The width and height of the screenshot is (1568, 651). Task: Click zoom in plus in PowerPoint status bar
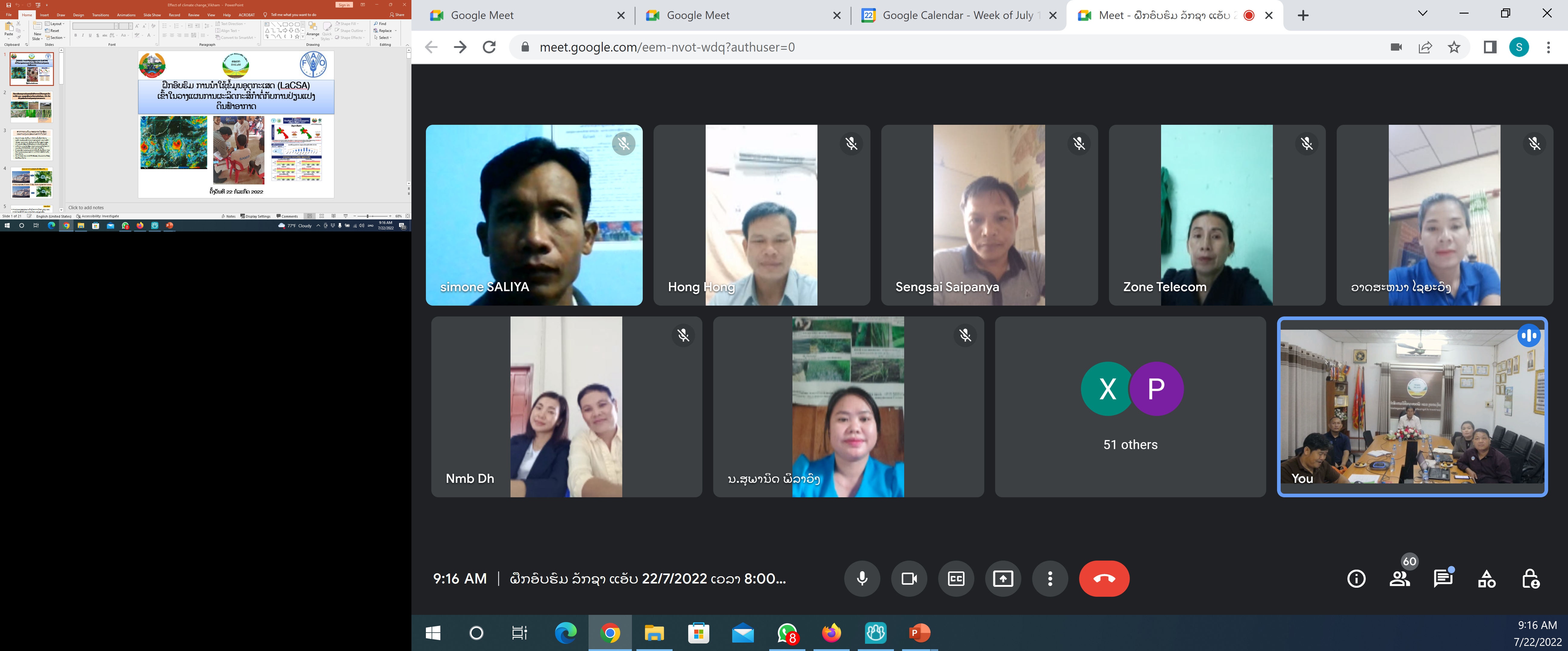point(390,216)
